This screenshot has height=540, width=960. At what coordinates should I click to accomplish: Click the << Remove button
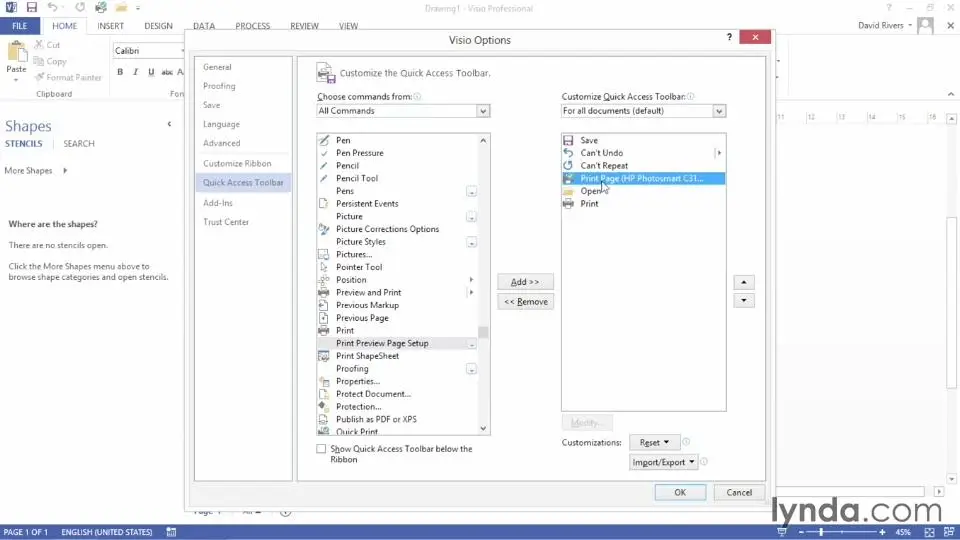point(525,301)
